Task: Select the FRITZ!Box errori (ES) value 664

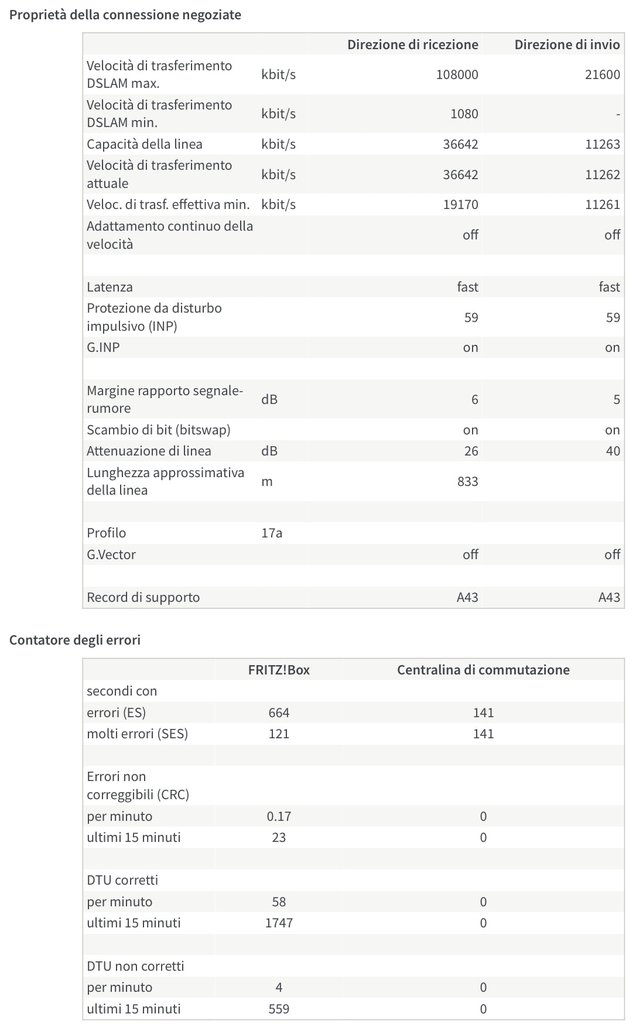Action: coord(279,713)
